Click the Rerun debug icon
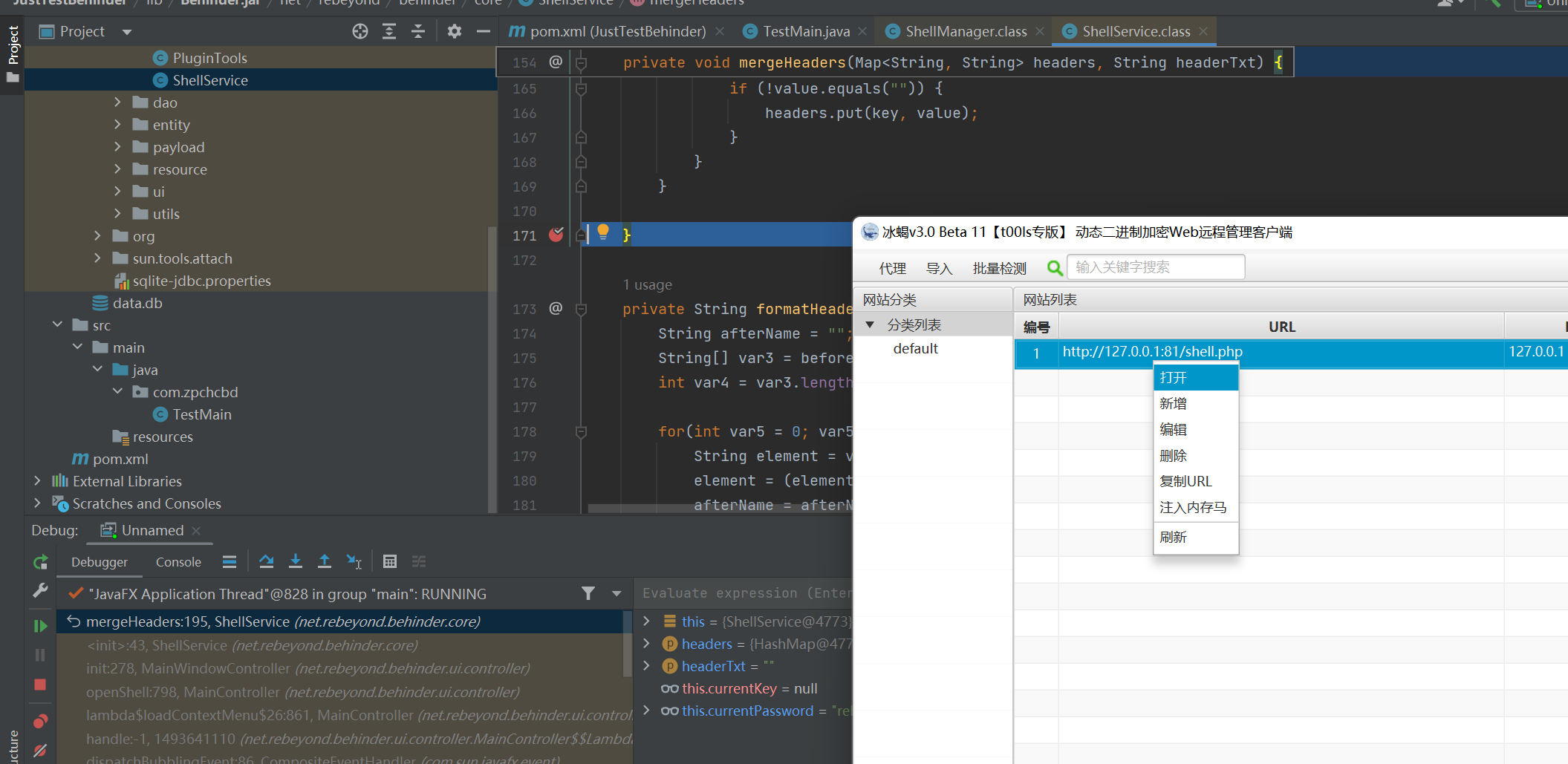The height and width of the screenshot is (764, 1568). tap(40, 562)
